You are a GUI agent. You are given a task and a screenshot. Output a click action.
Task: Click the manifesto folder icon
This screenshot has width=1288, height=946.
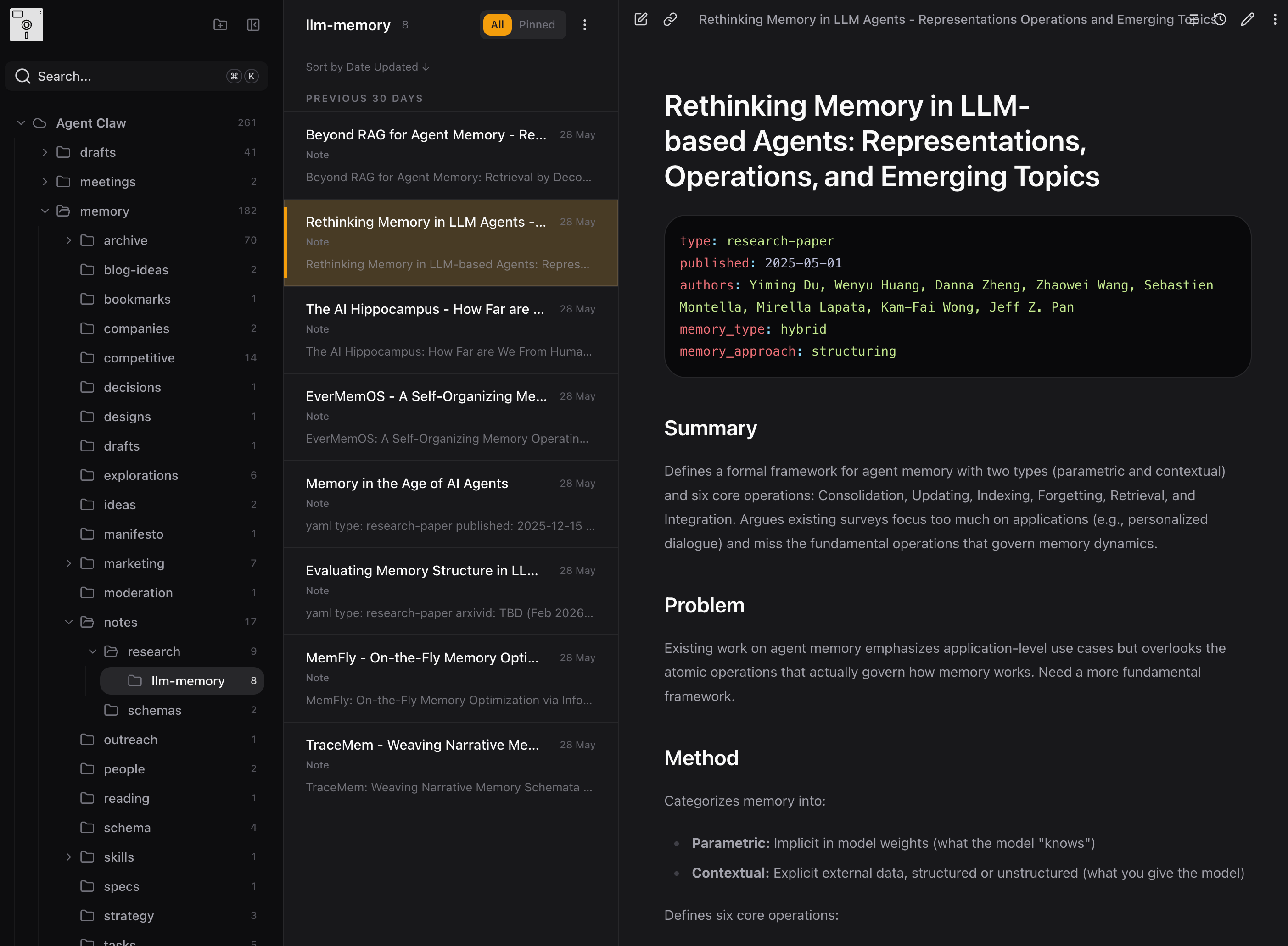click(87, 534)
